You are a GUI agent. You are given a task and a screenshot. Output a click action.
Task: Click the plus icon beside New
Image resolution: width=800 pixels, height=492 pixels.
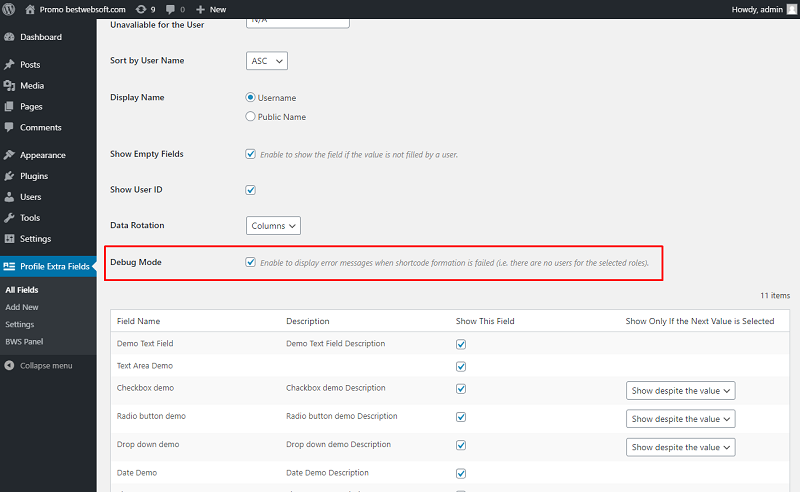pos(201,9)
